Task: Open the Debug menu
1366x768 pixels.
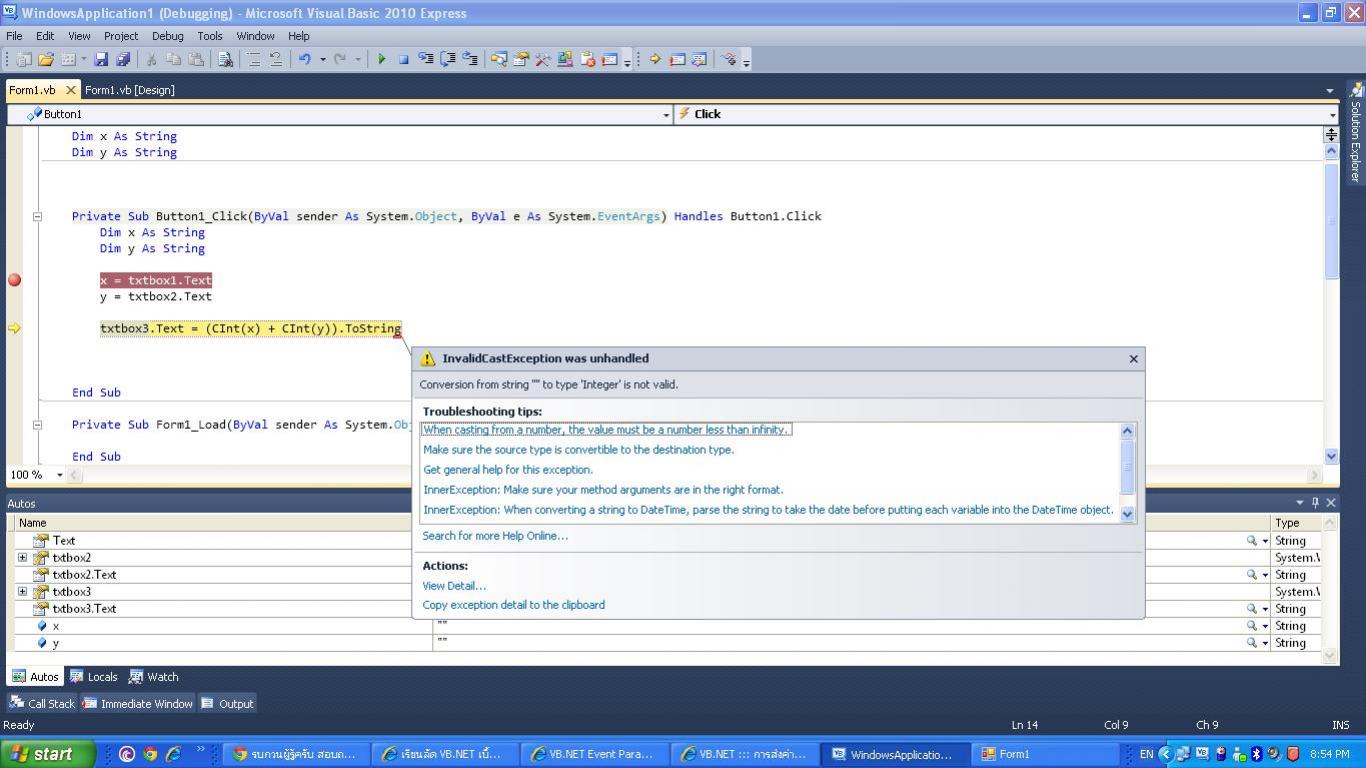Action: (x=167, y=36)
